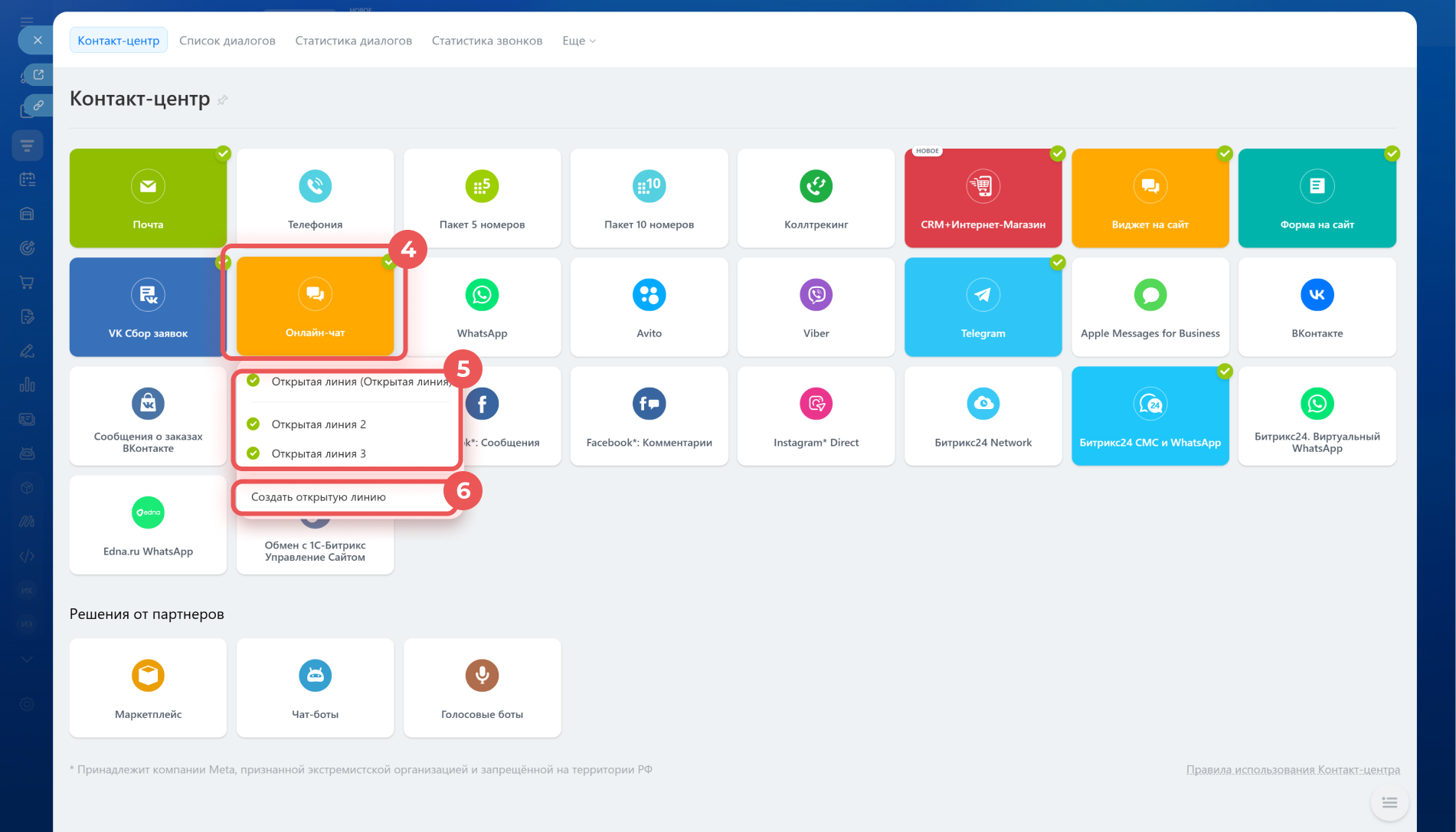Open the Почта mail channel tile
Image resolution: width=1456 pixels, height=832 pixels.
coord(148,198)
